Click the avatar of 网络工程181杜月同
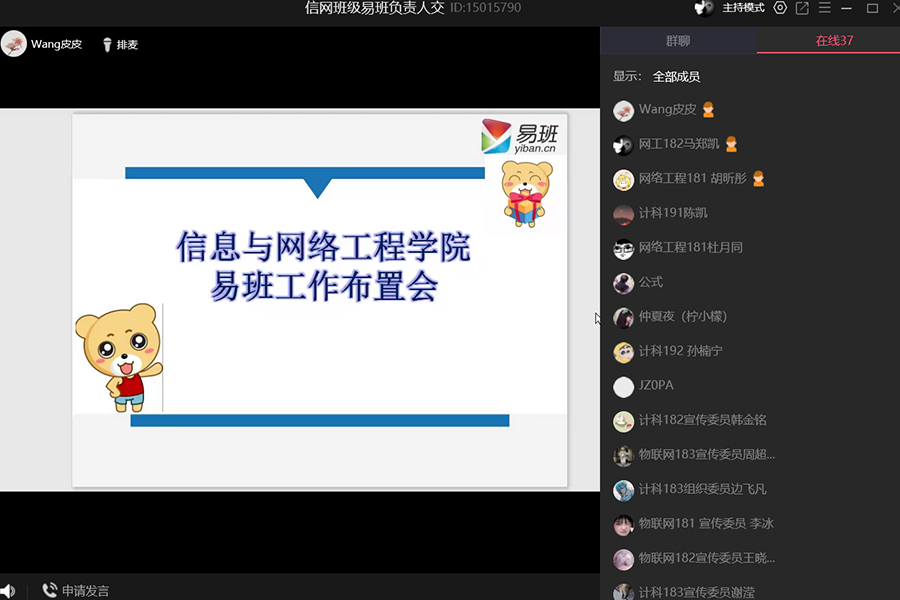This screenshot has width=900, height=600. pyautogui.click(x=623, y=248)
